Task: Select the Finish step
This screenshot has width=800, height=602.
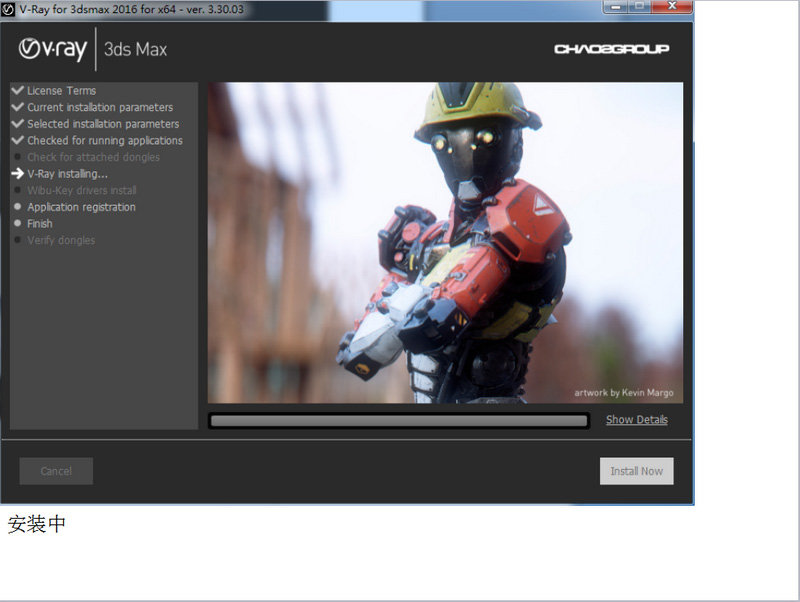Action: pos(40,223)
